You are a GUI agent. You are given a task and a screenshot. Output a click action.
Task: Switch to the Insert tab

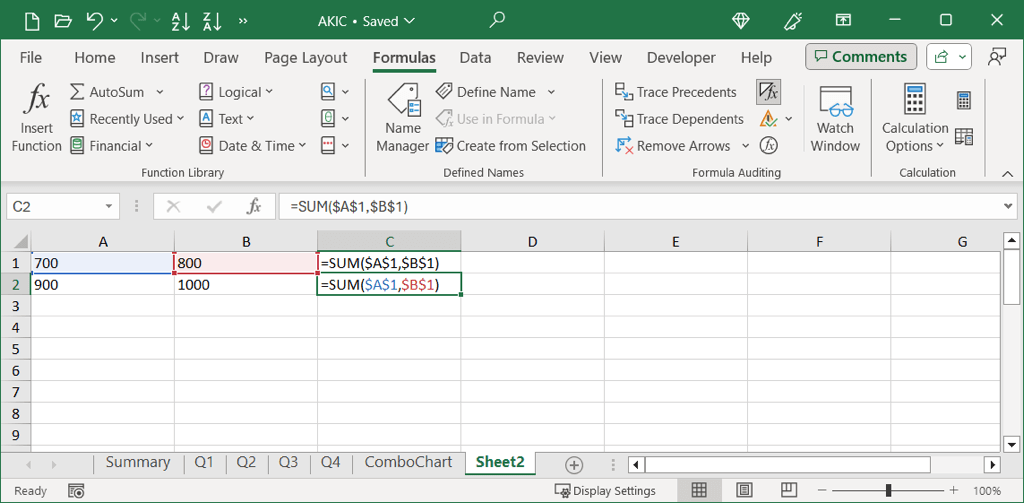click(x=159, y=57)
